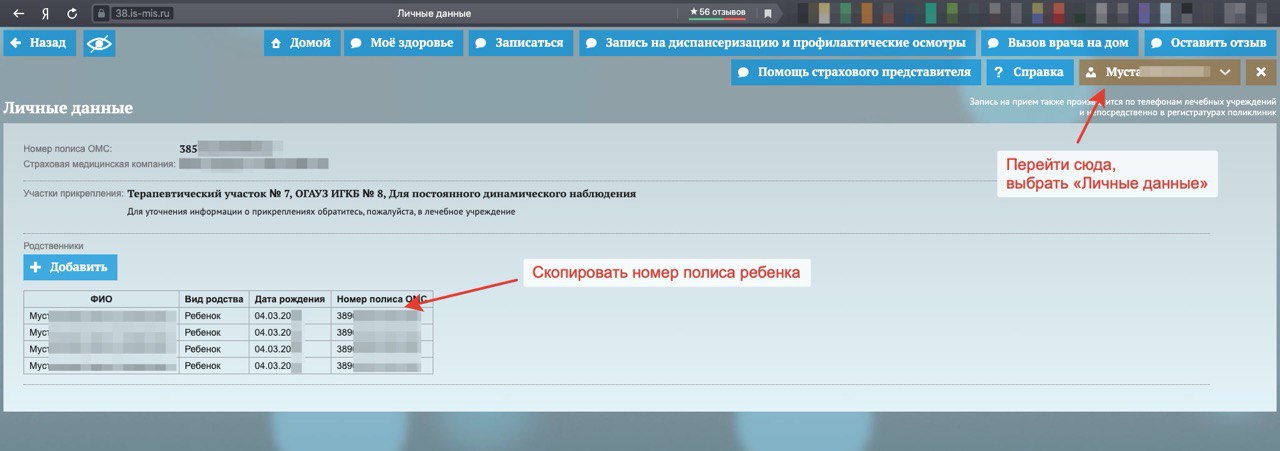Open the Yandex home icon
This screenshot has height=451, width=1280.
coord(46,14)
